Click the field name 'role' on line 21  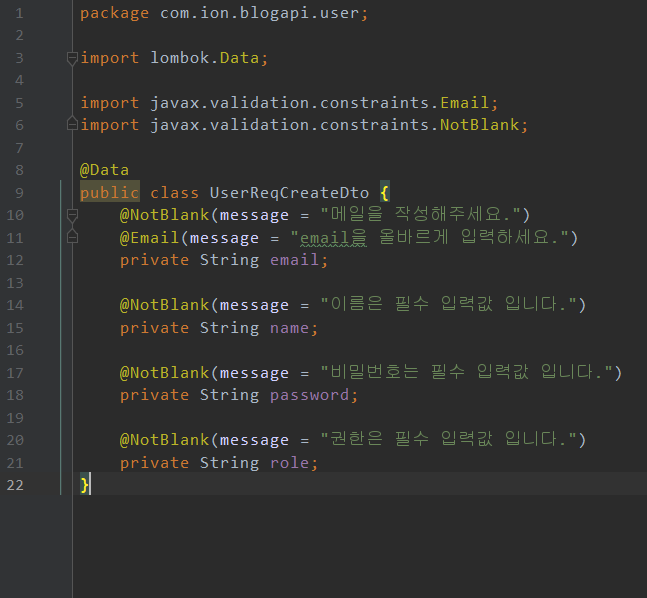click(x=289, y=463)
